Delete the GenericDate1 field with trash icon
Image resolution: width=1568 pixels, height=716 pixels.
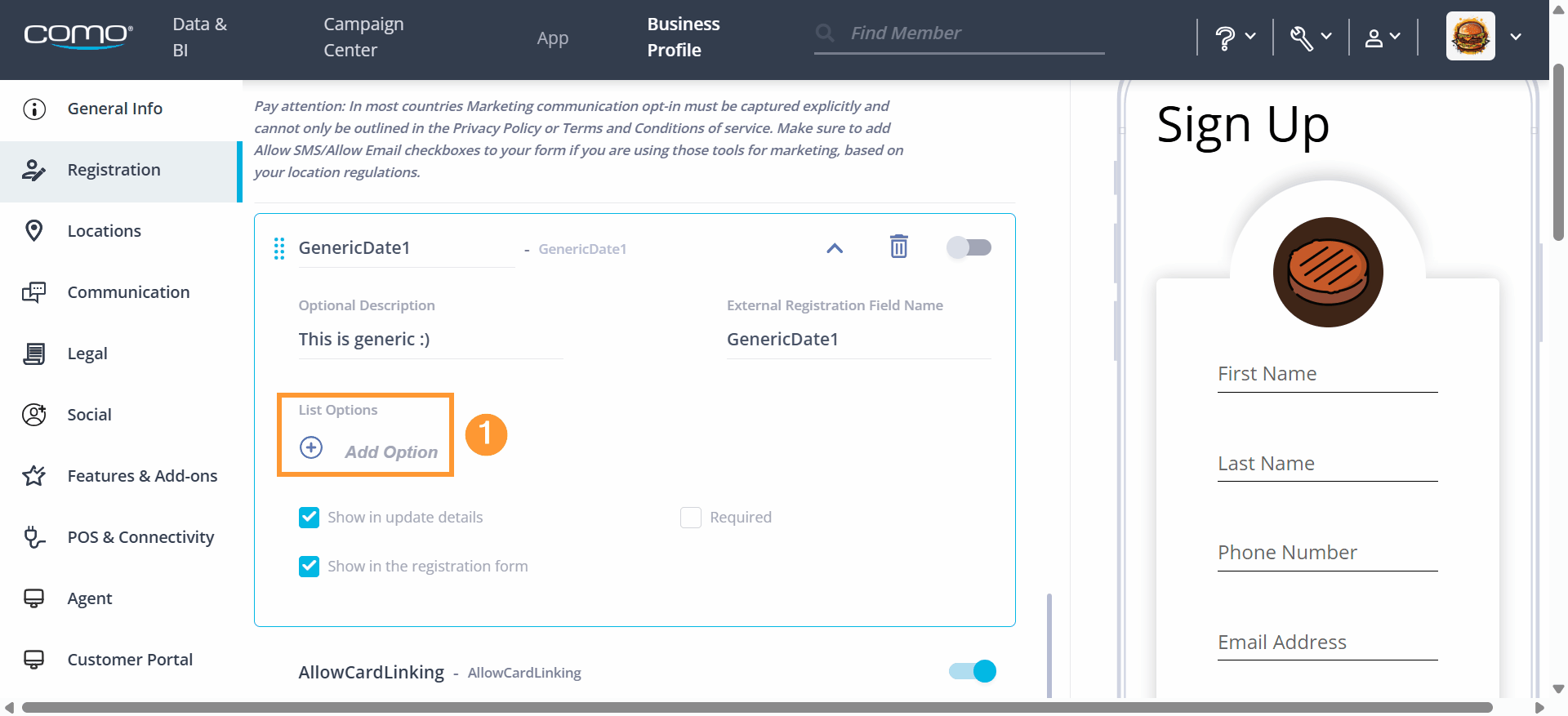point(899,247)
